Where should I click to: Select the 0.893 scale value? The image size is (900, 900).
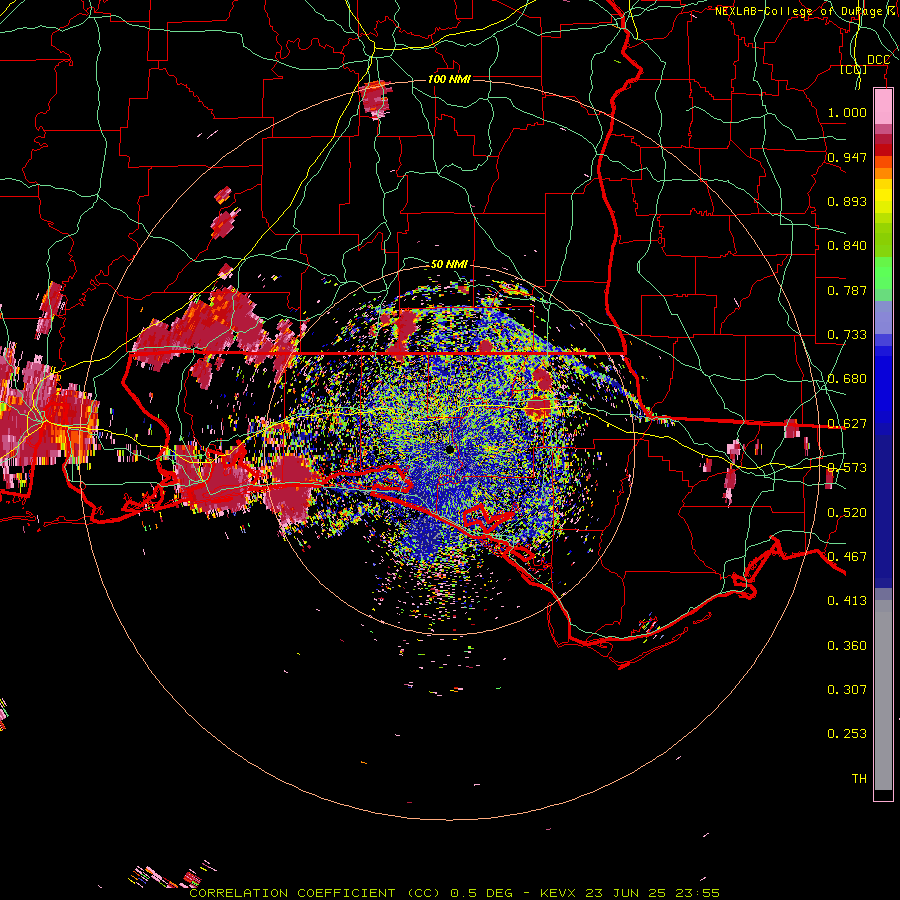847,201
